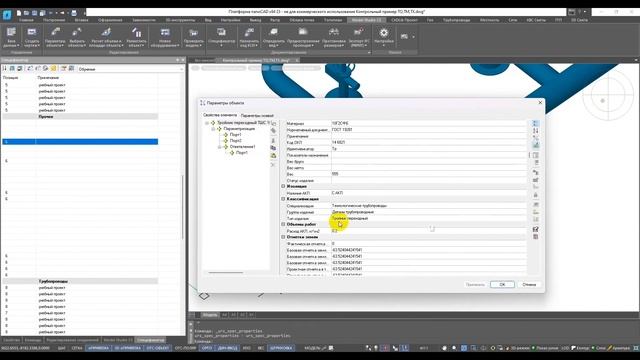Image resolution: width=640 pixels, height=360 pixels.
Task: Click the Назначить код KKS tool
Action: (x=249, y=37)
